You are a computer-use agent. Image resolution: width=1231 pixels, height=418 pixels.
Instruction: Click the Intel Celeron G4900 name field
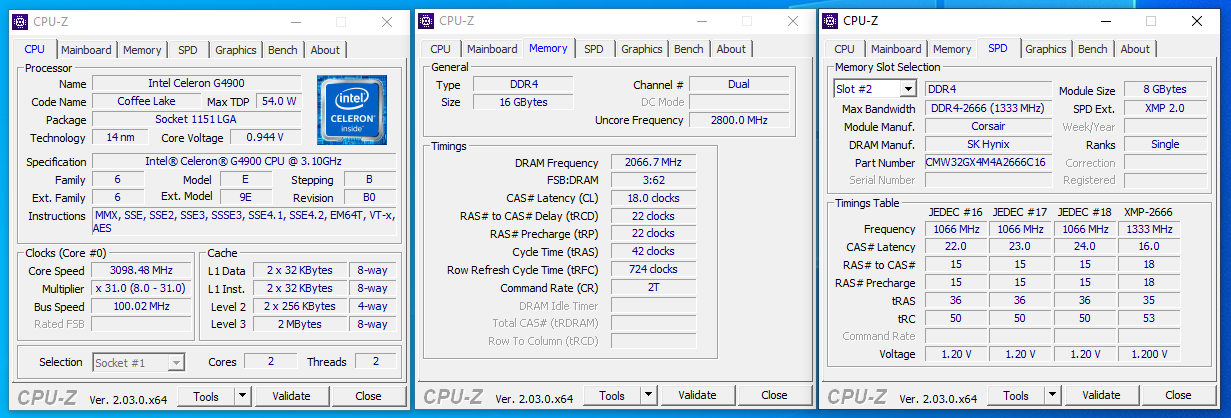click(x=196, y=84)
